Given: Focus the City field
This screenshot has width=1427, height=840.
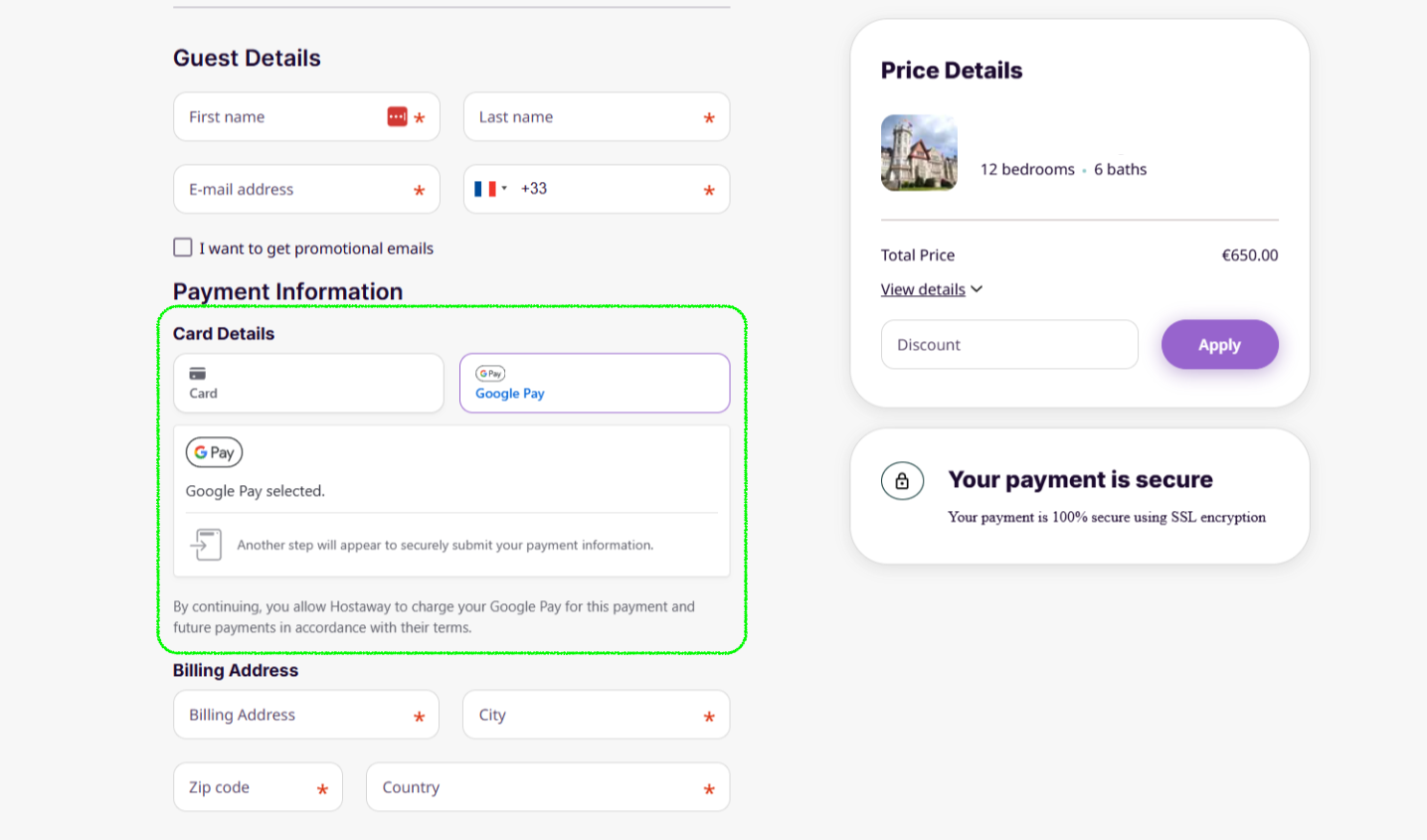Looking at the screenshot, I should click(x=597, y=715).
